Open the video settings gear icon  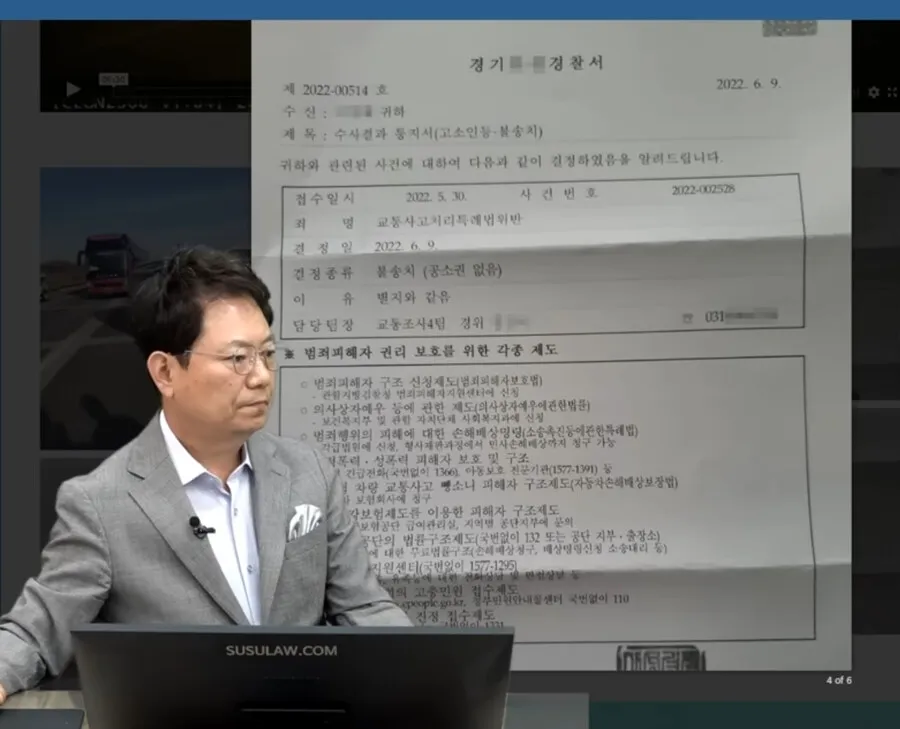[873, 92]
